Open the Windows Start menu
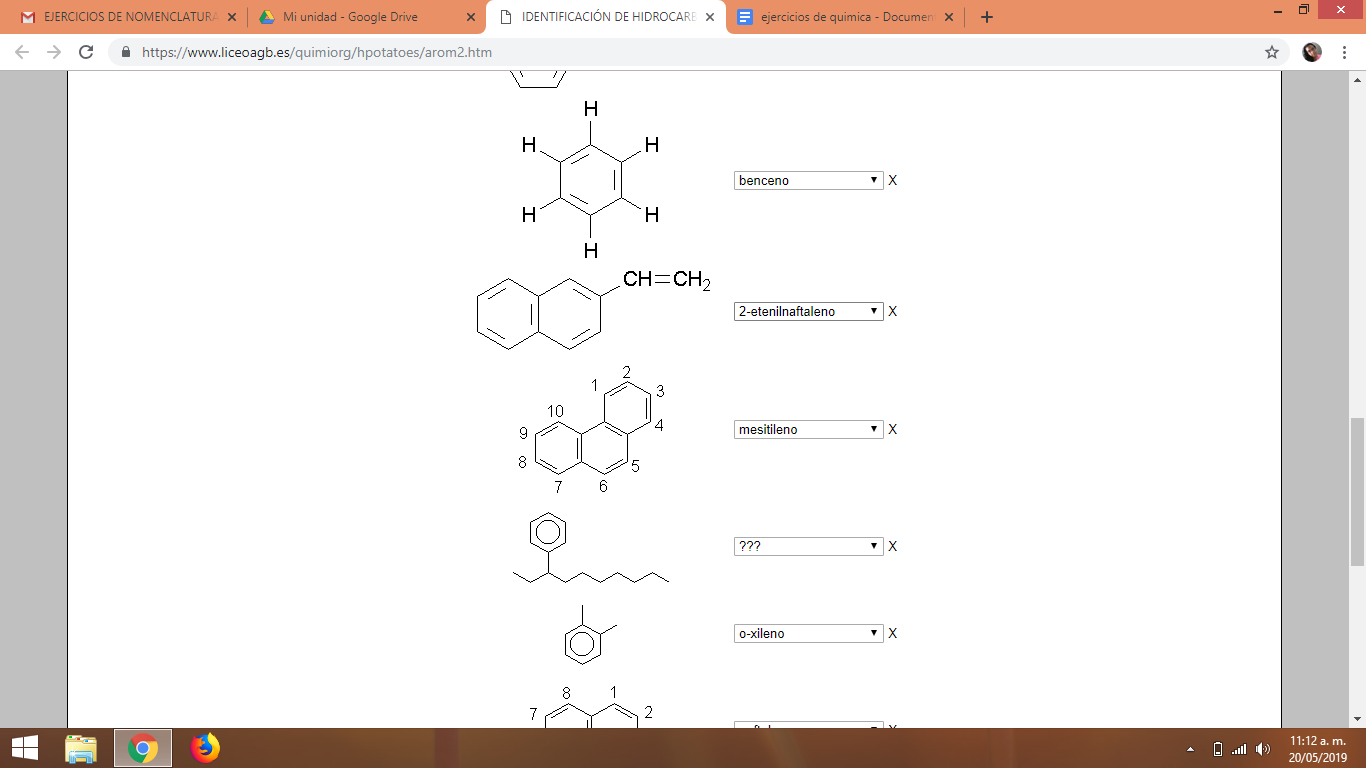 (24, 748)
